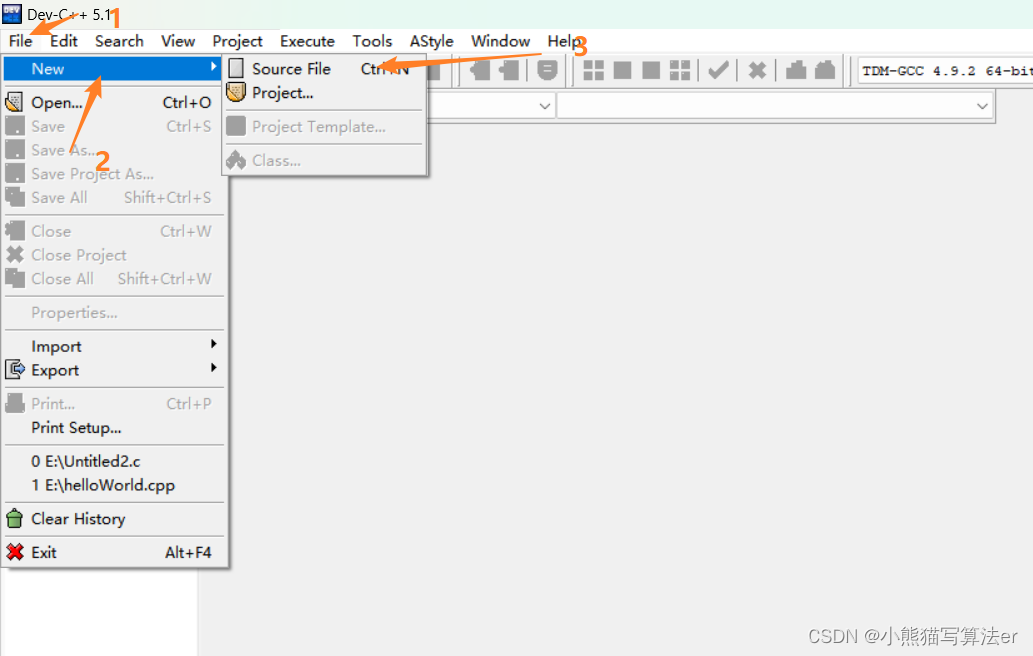
Task: Expand the left class browser dropdown
Action: point(544,105)
